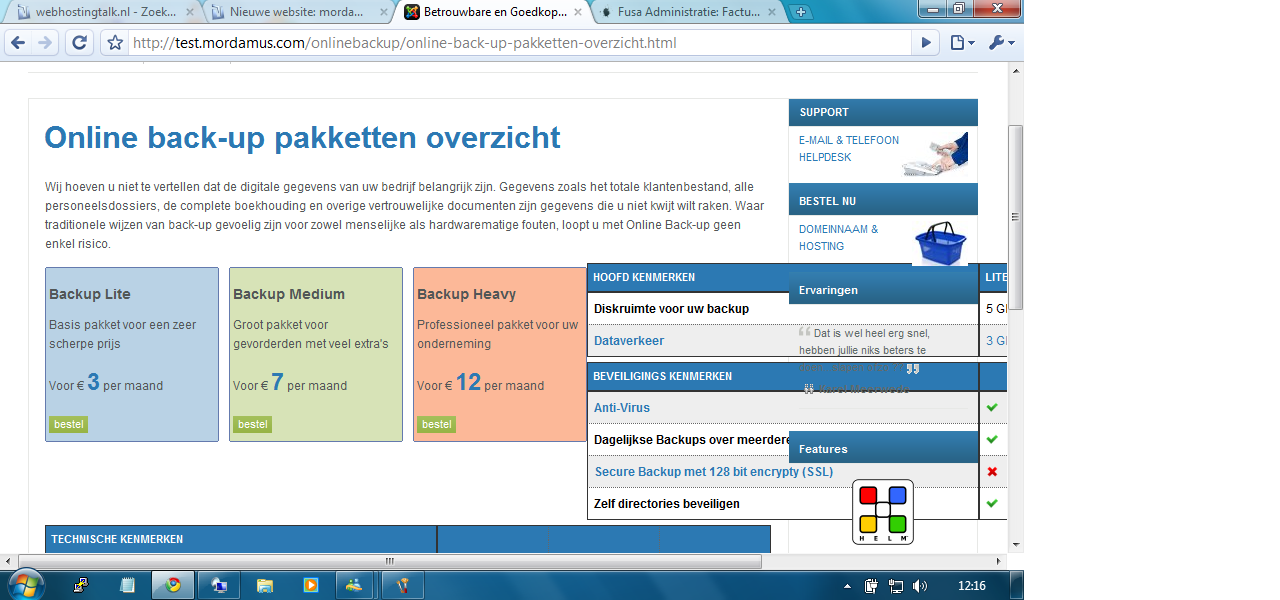The height and width of the screenshot is (600, 1280).
Task: Click the URL address bar
Action: (520, 43)
